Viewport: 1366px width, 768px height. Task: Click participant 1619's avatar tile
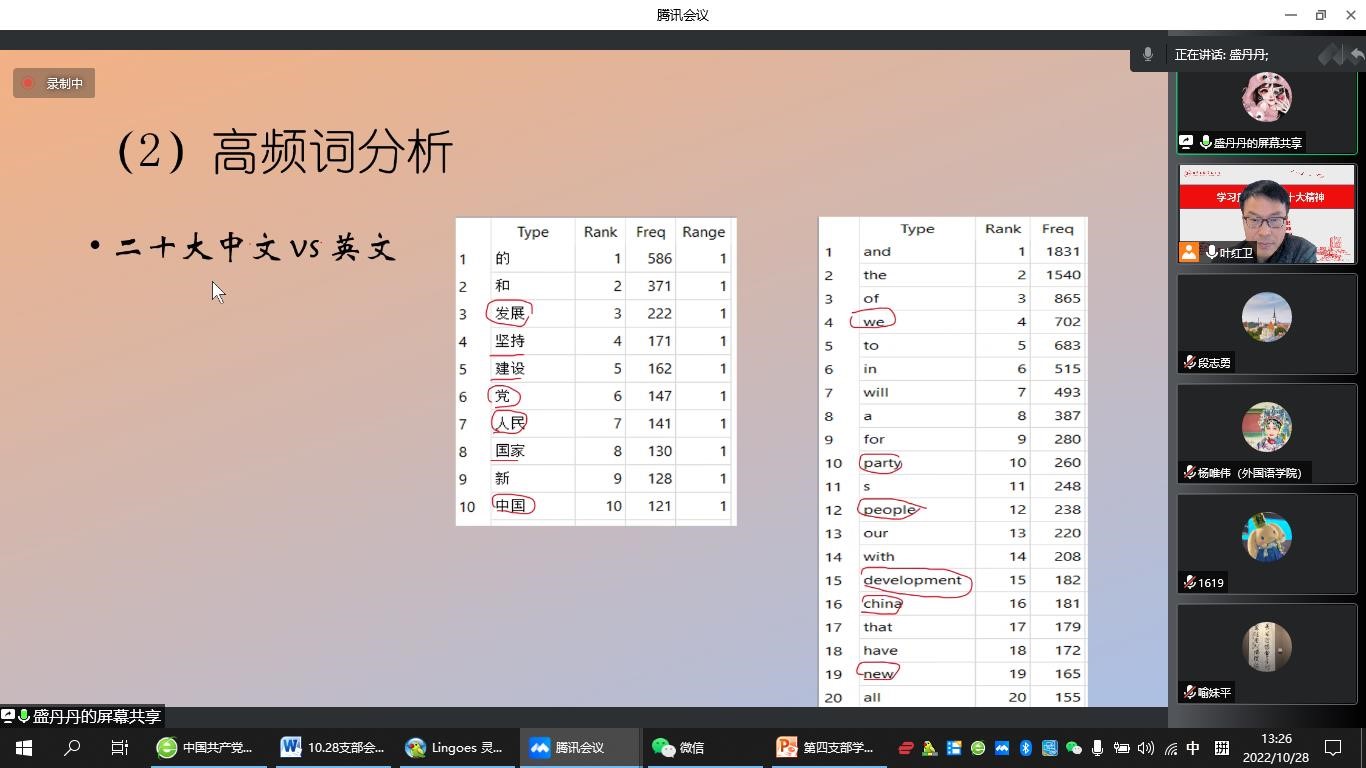[x=1266, y=544]
